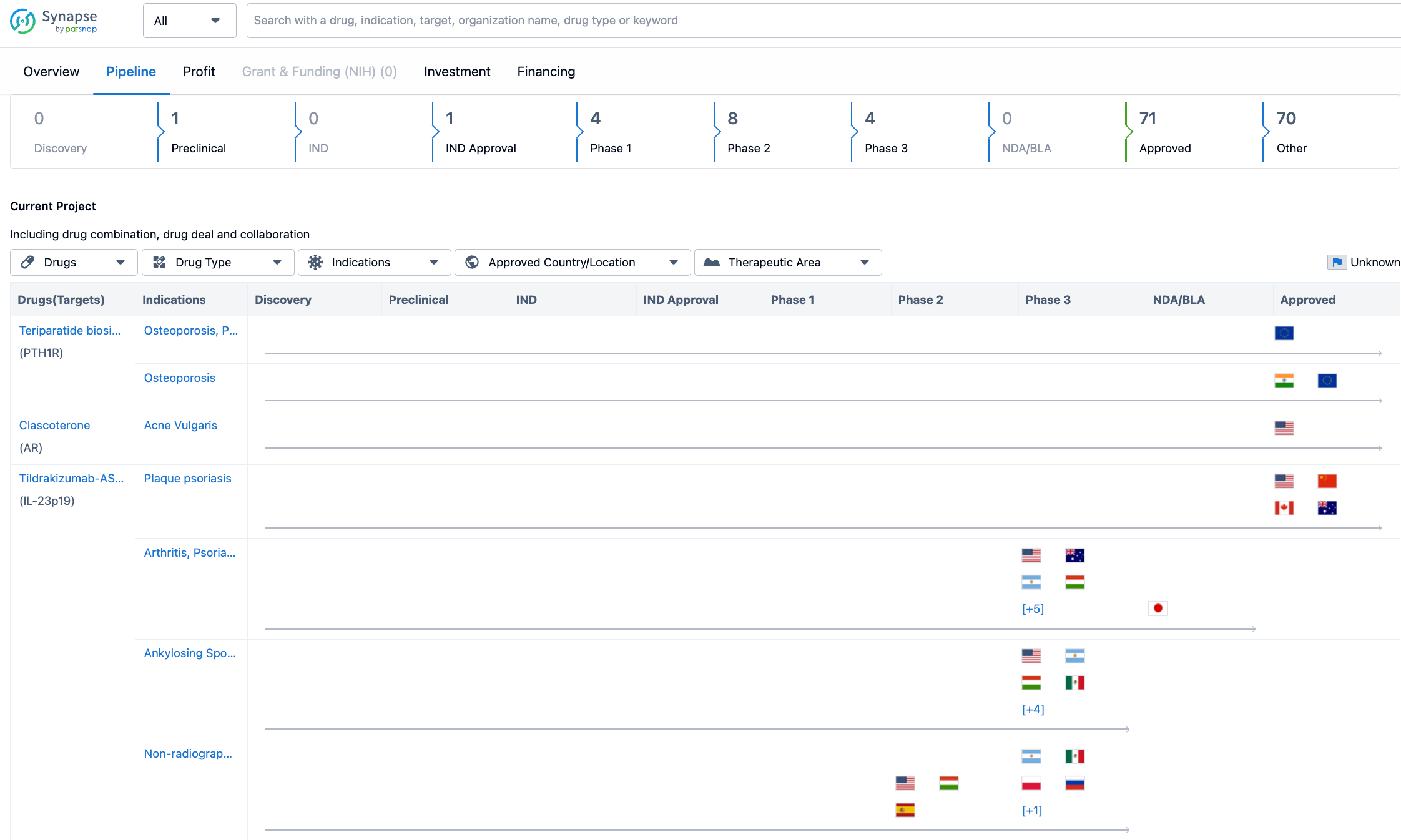This screenshot has width=1401, height=840.
Task: Click the Japan flag under NDA/BLA
Action: coord(1158,608)
